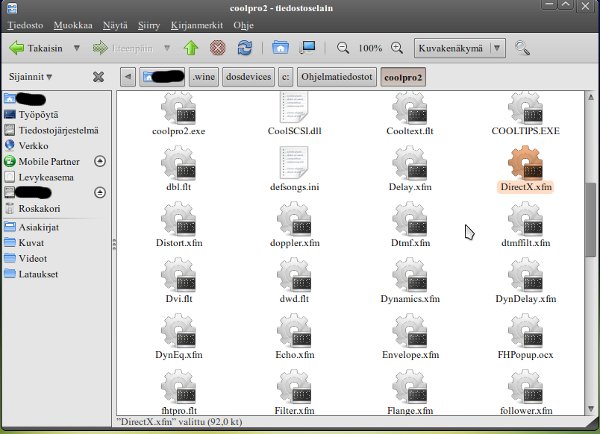600x434 pixels.
Task: Open the Takaisin history dropdown arrow
Action: tap(77, 48)
